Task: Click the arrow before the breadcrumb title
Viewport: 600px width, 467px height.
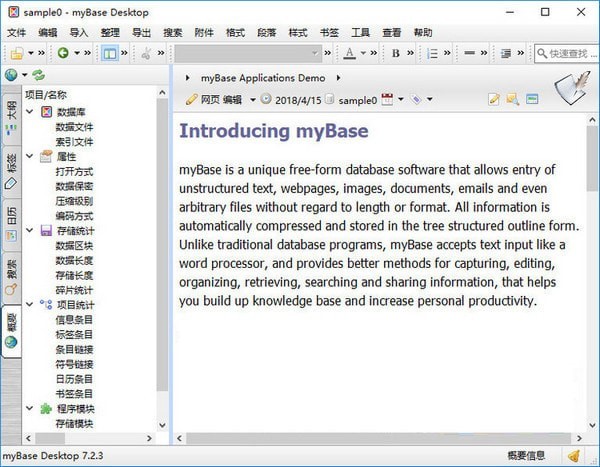Action: (x=188, y=78)
